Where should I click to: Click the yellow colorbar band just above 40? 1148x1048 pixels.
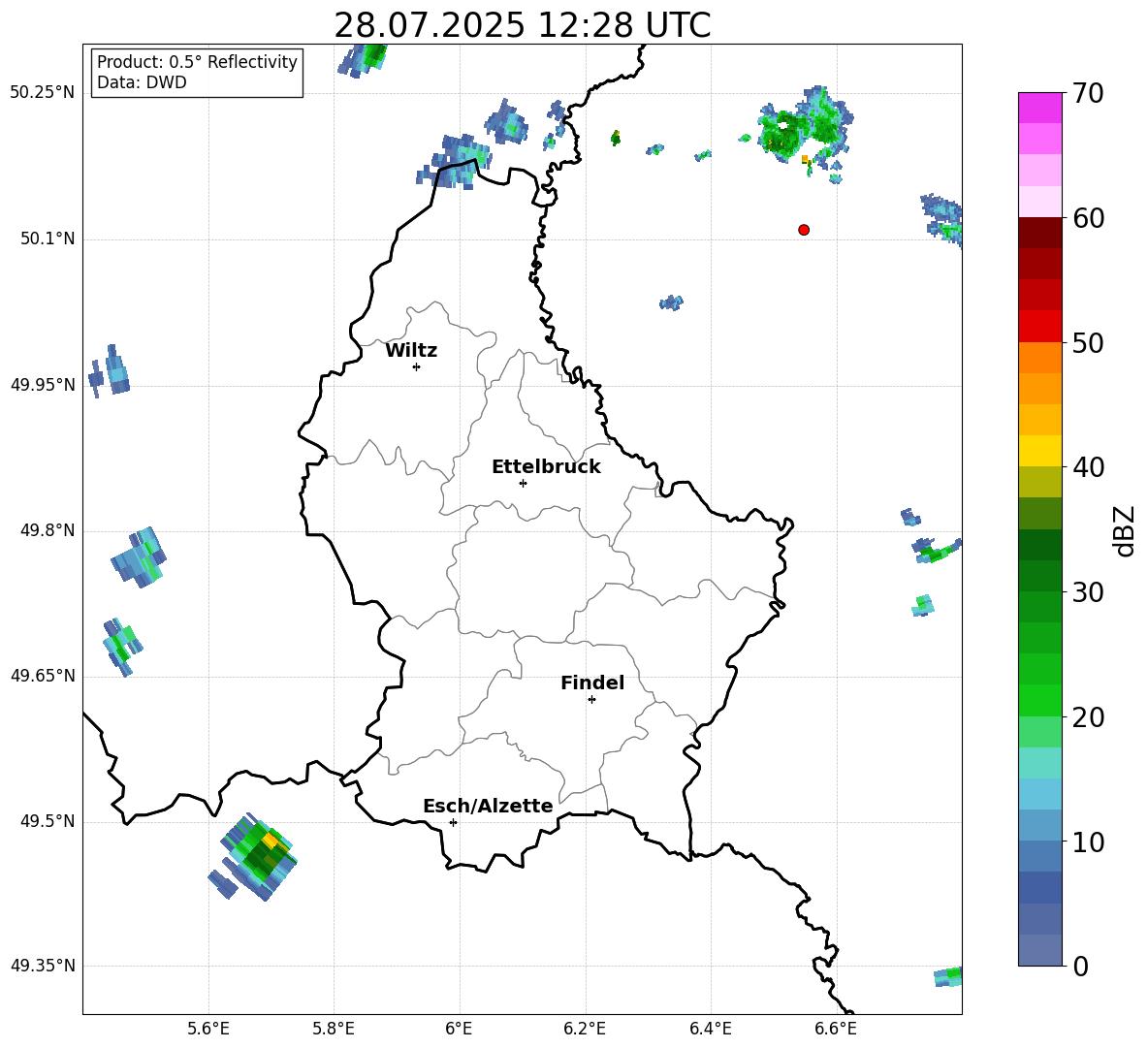[x=1040, y=451]
